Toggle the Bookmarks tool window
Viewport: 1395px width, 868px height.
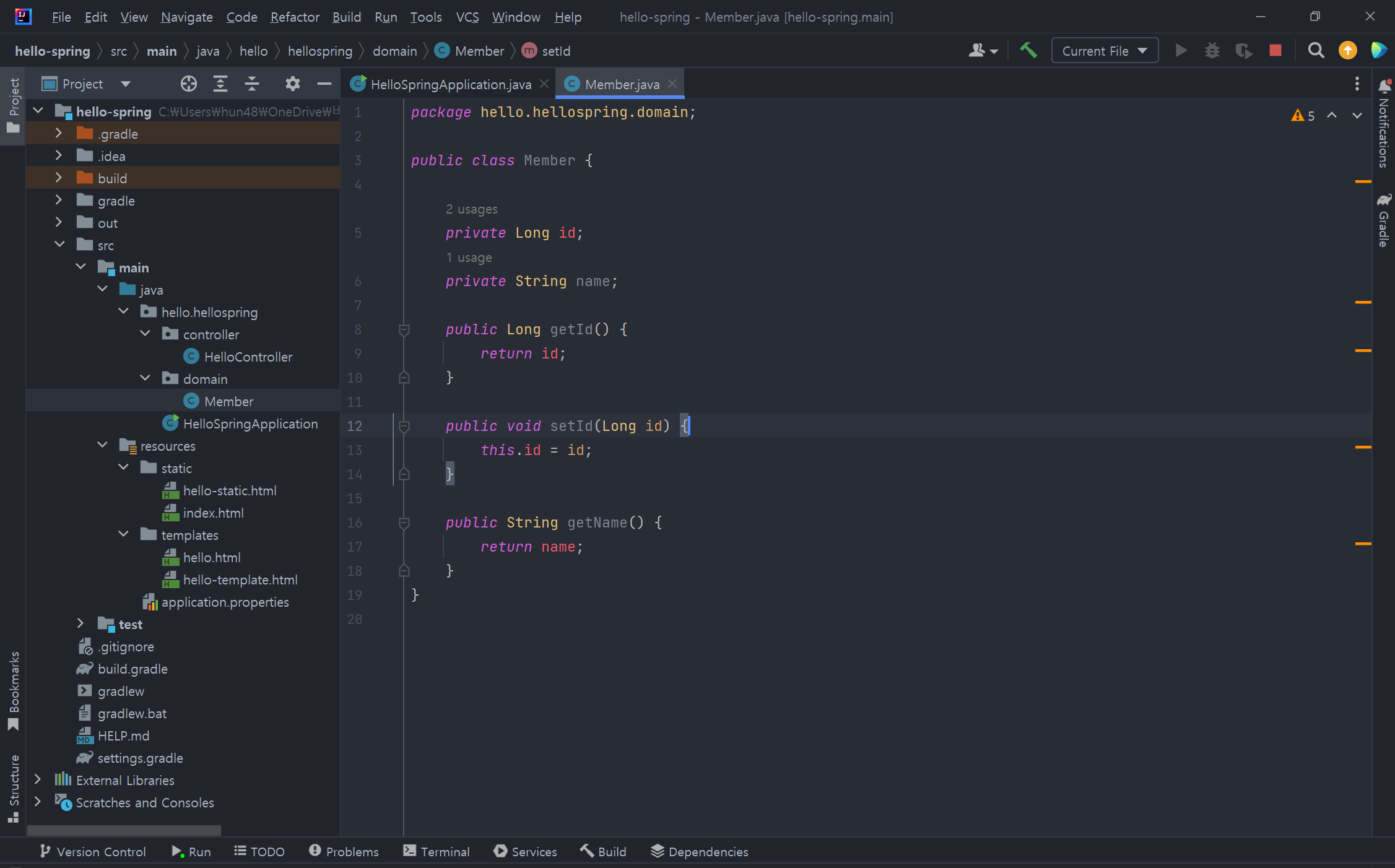pyautogui.click(x=14, y=690)
